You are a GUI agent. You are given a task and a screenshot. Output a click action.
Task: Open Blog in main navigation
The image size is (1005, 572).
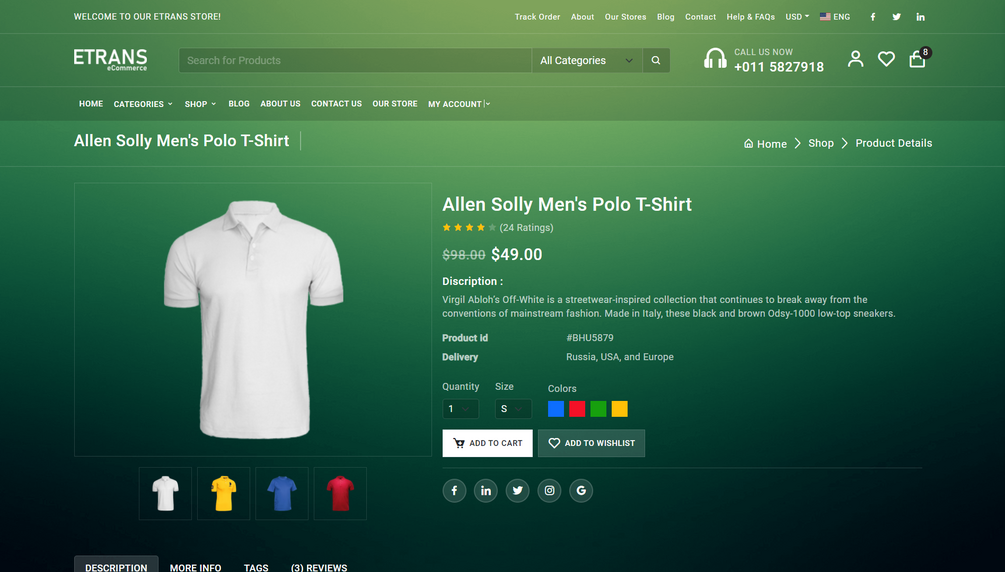point(239,104)
